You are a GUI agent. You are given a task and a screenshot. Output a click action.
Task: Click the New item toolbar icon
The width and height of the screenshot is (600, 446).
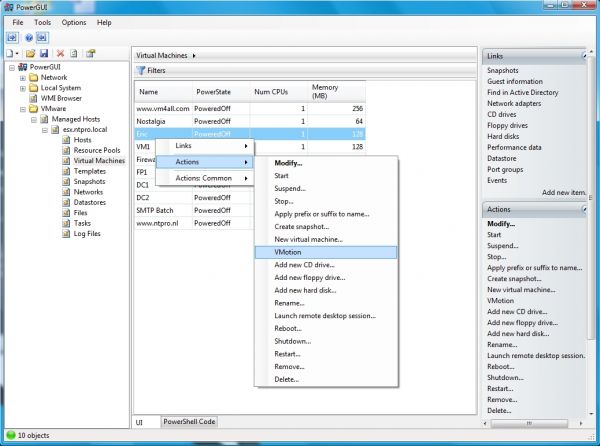click(10, 54)
